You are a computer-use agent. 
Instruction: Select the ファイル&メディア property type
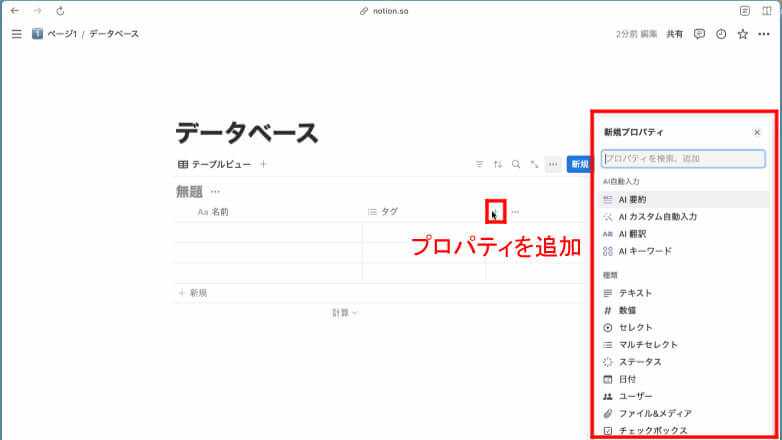(684, 414)
